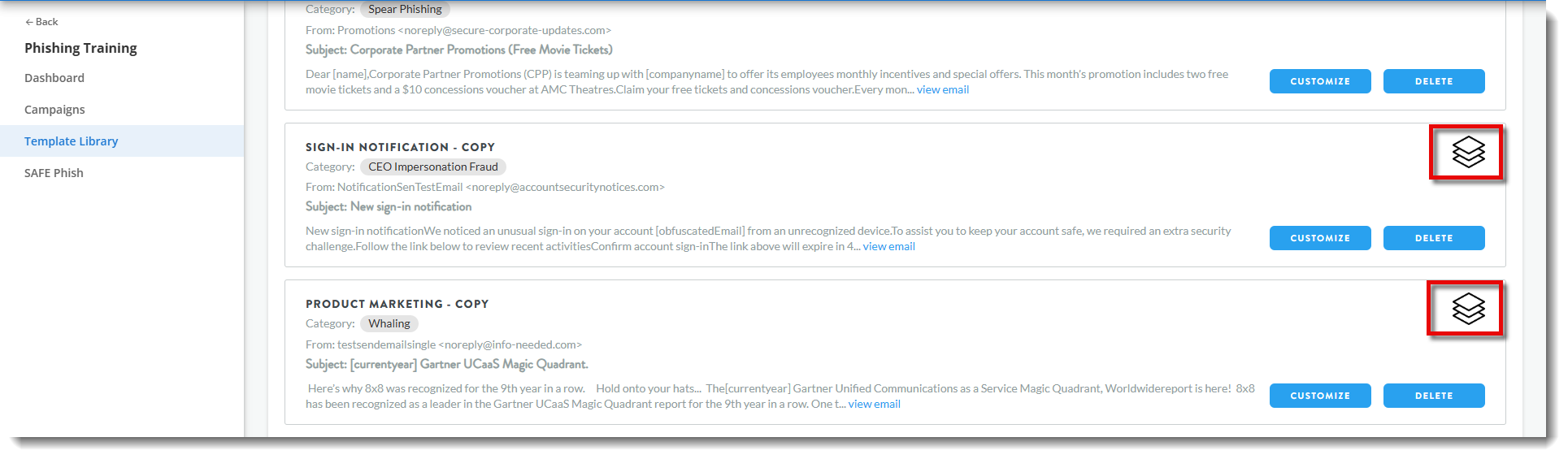
Task: Delete the Sign-In Notification - Copy template
Action: 1433,238
